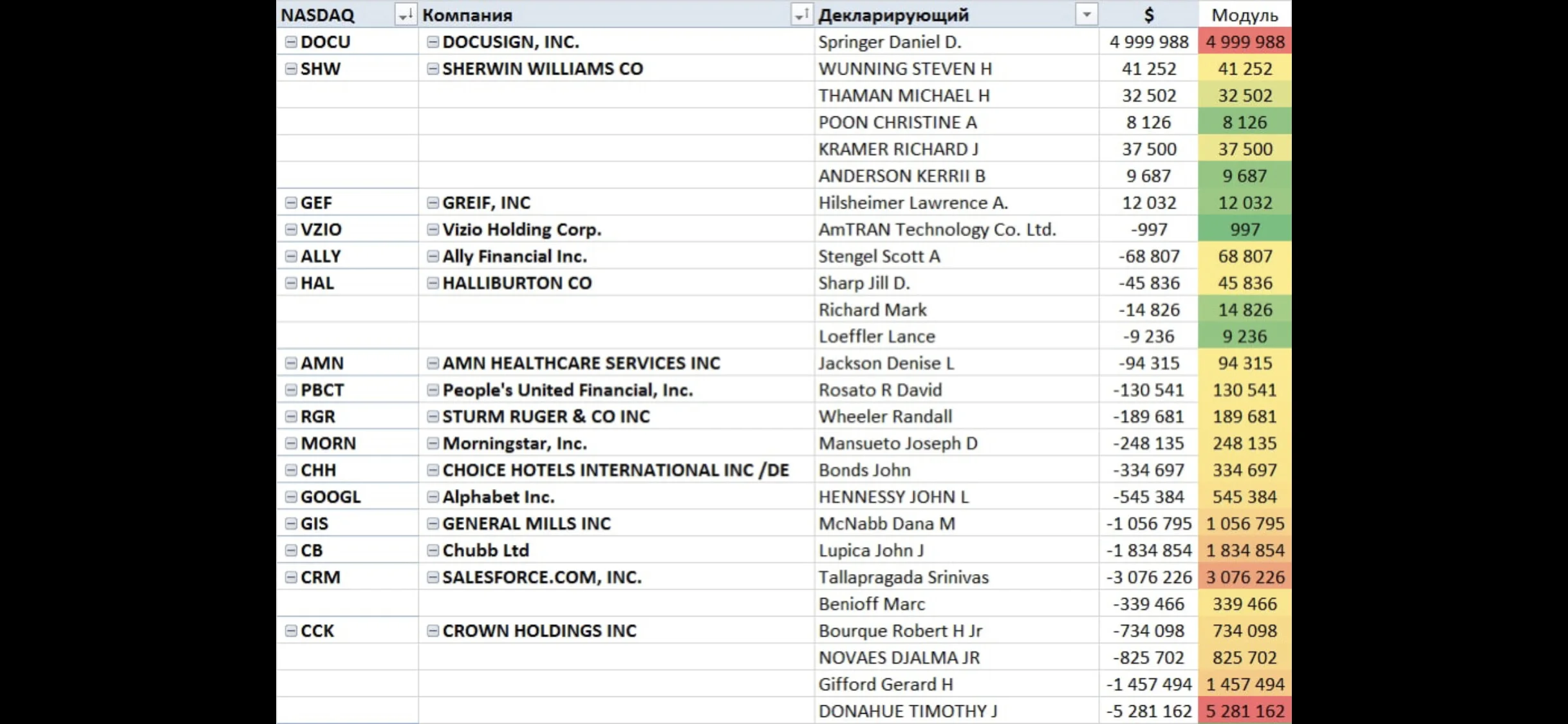
Task: Collapse the CCK ticker group
Action: tap(291, 631)
